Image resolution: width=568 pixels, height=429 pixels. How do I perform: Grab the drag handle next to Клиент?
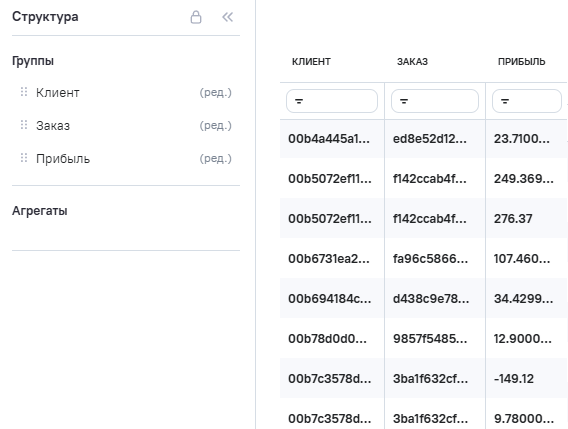[24, 92]
